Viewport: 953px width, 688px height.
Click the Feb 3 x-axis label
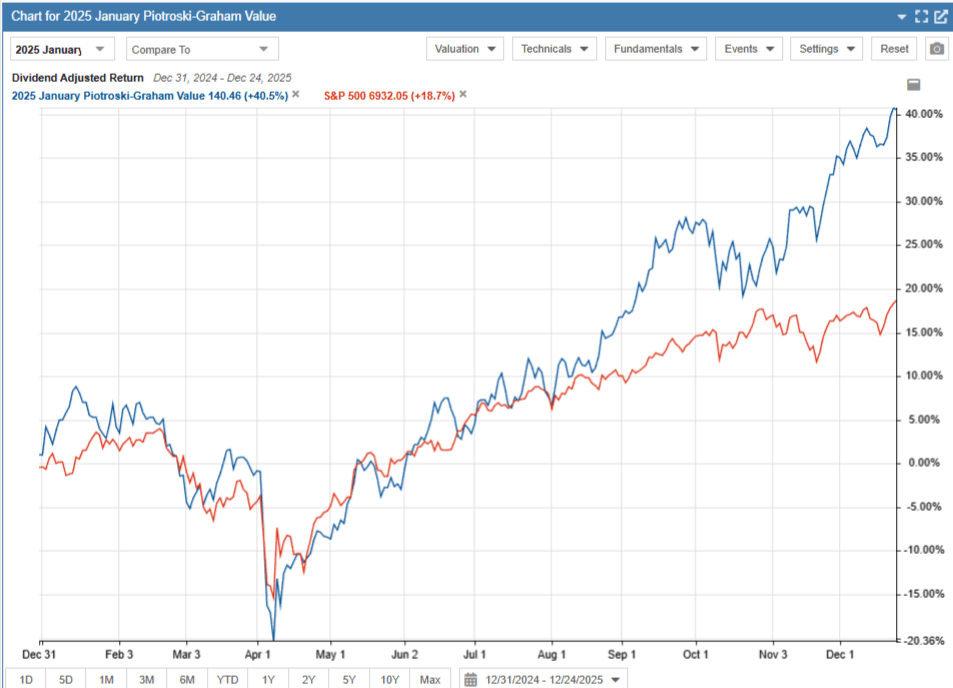119,655
